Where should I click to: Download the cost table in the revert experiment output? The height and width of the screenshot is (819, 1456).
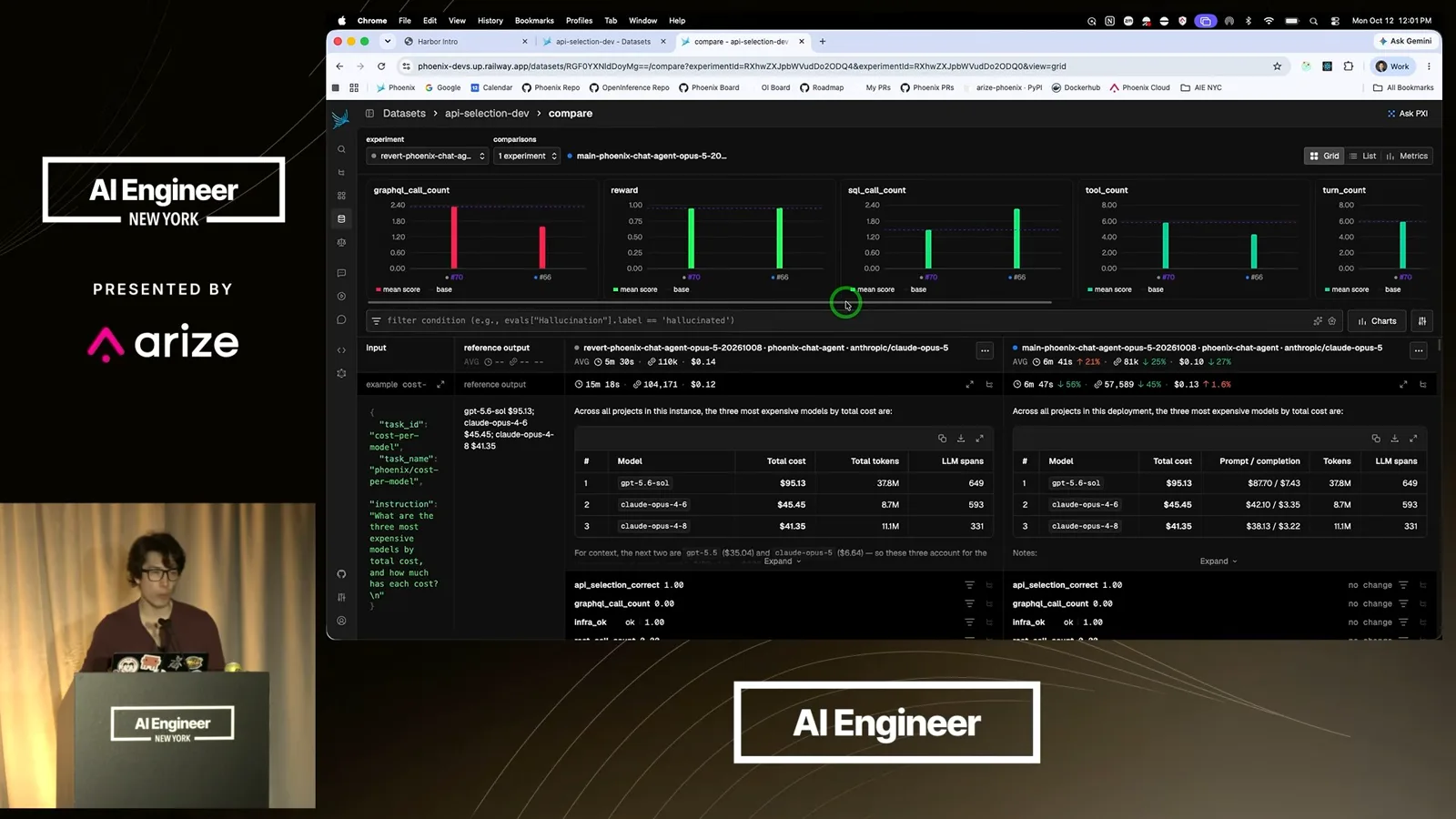pyautogui.click(x=961, y=439)
